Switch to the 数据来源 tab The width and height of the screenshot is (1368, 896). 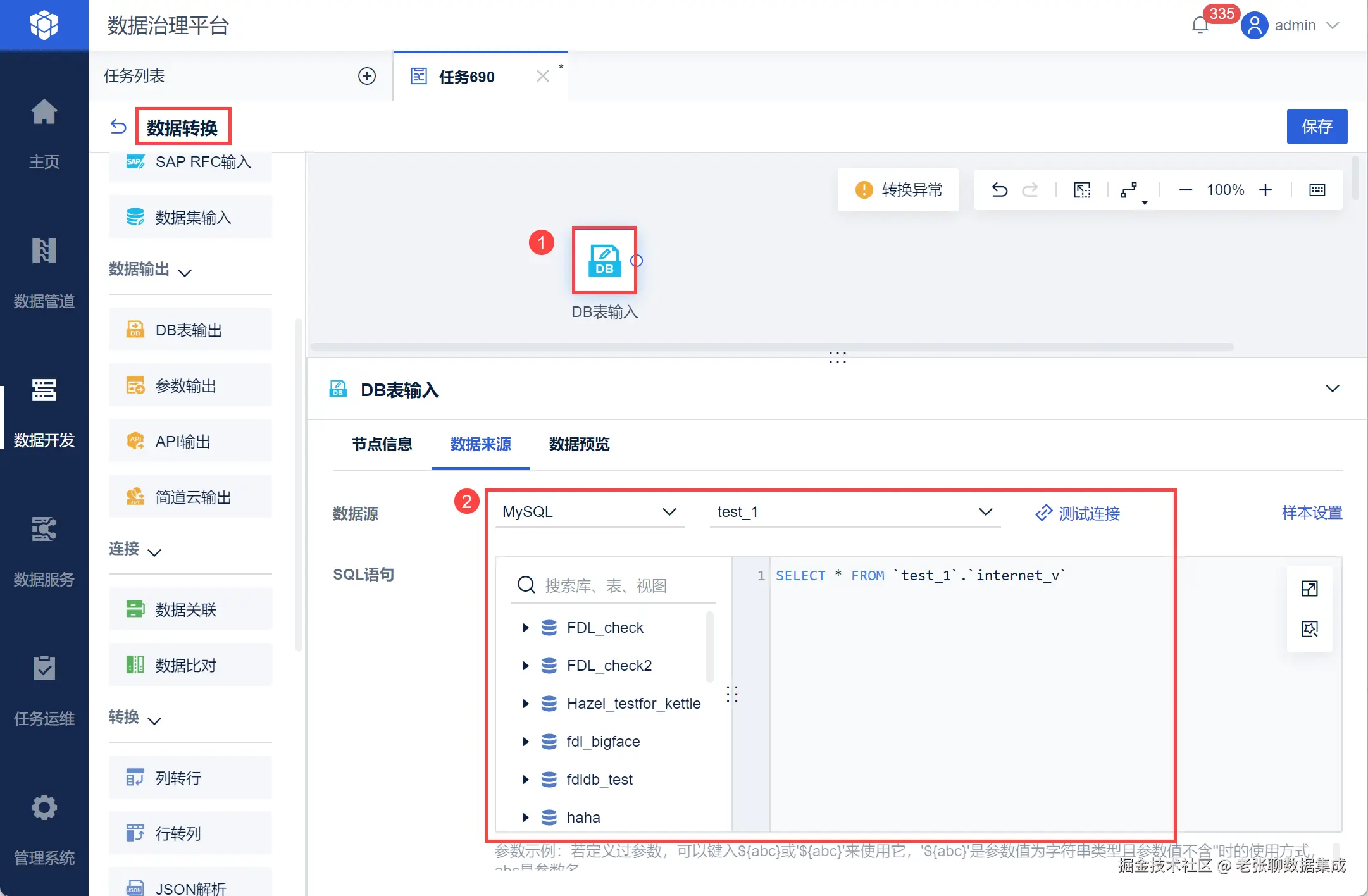[481, 444]
